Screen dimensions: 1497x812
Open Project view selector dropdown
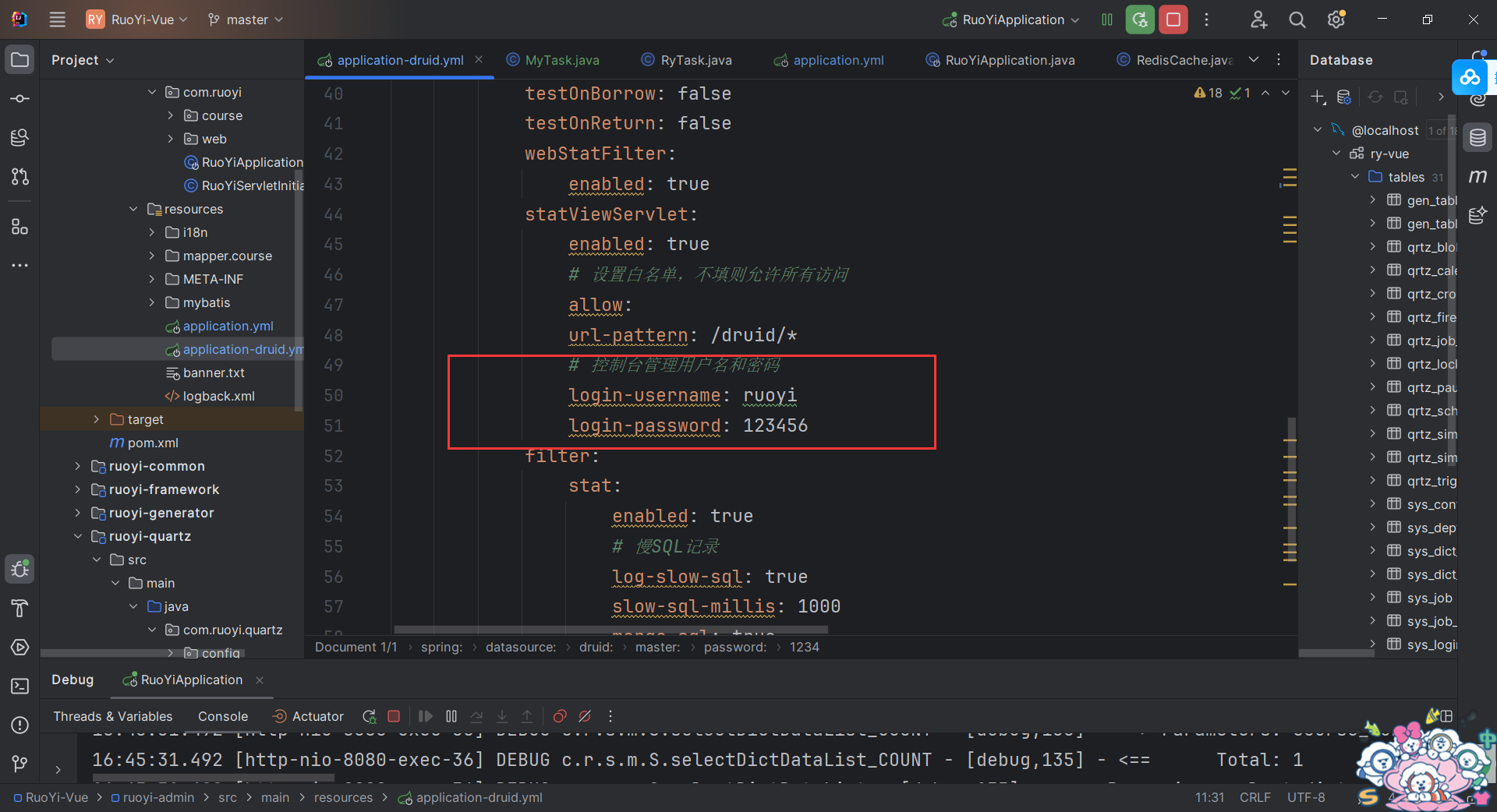tap(83, 60)
